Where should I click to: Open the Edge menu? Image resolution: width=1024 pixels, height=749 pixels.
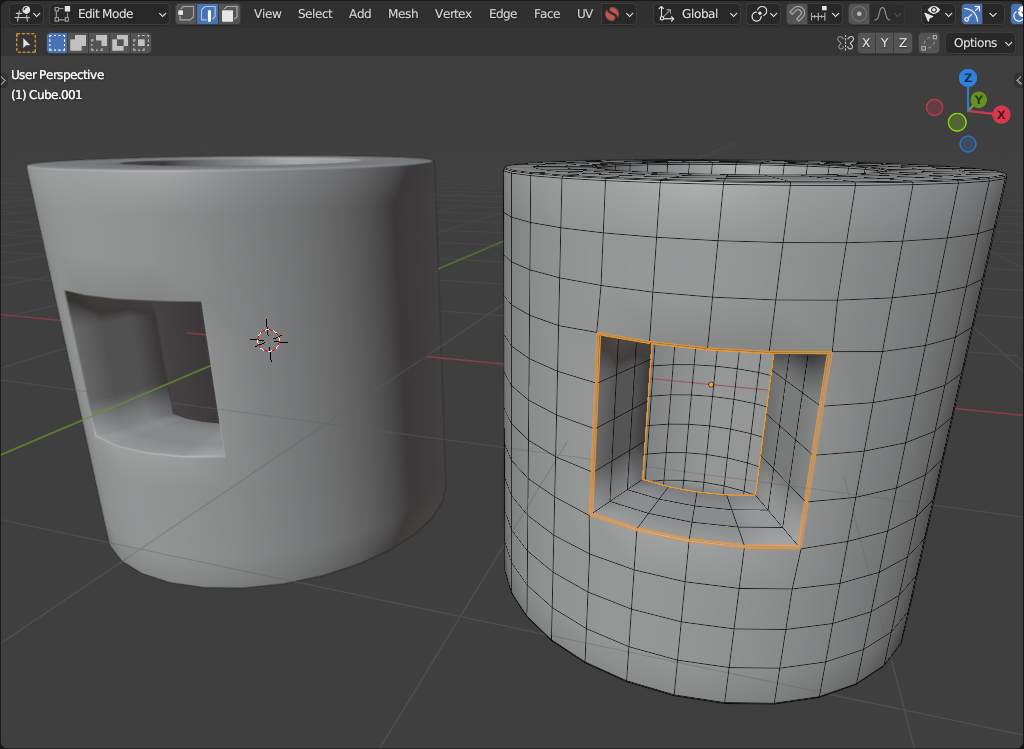click(x=503, y=14)
